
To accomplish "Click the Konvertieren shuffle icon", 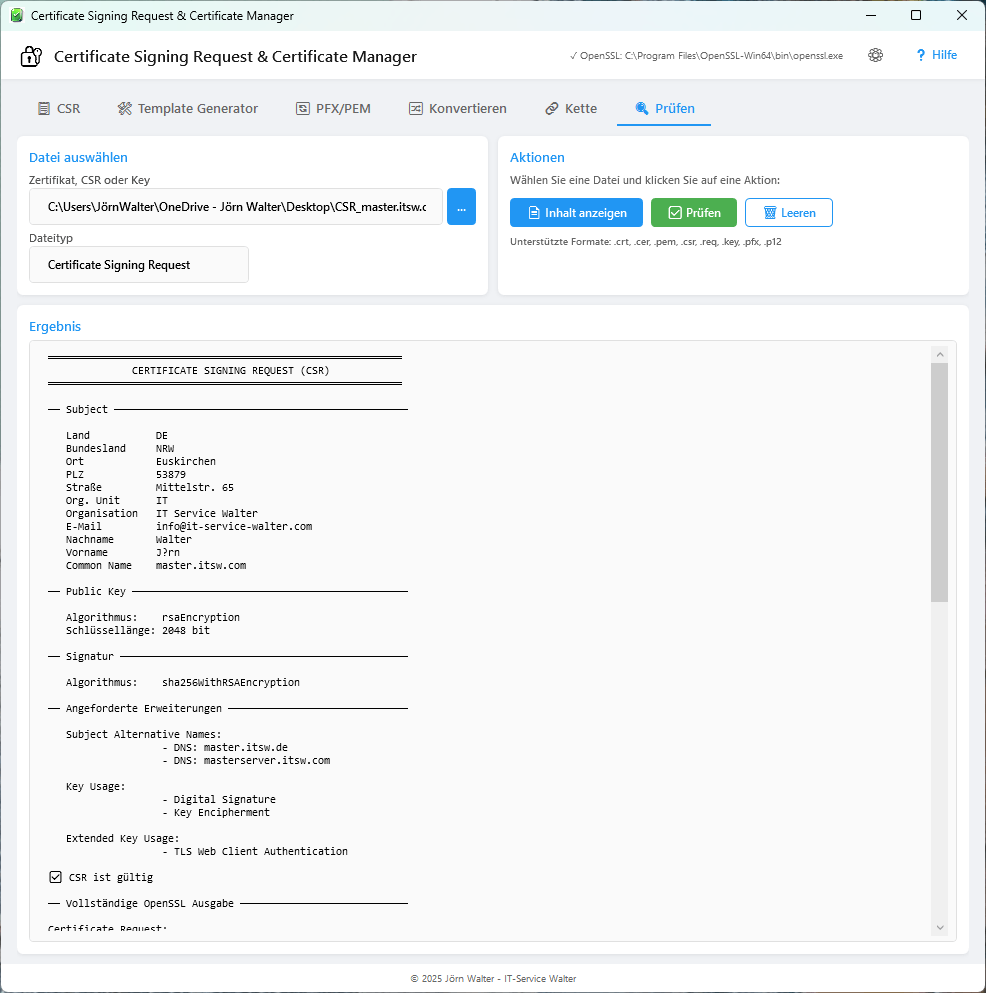I will point(416,109).
